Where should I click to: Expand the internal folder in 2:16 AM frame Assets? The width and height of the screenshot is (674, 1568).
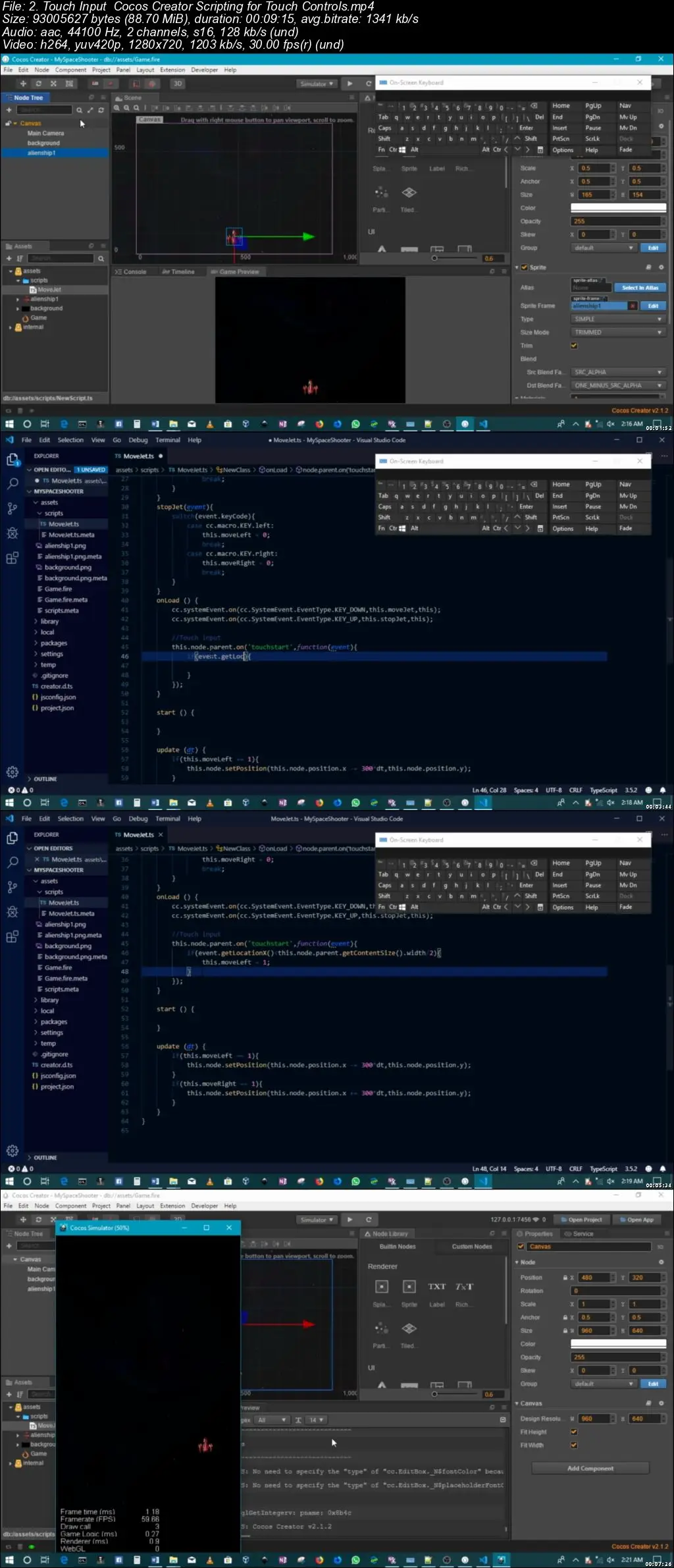coord(10,327)
